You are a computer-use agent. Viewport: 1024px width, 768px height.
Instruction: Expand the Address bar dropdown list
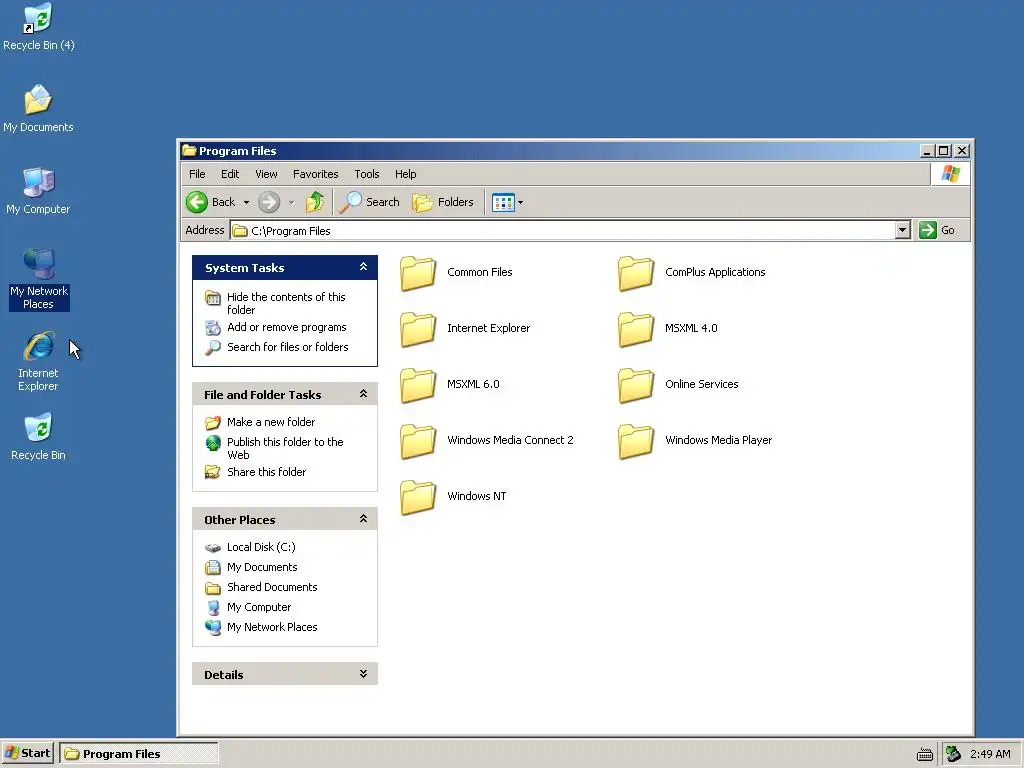(903, 230)
